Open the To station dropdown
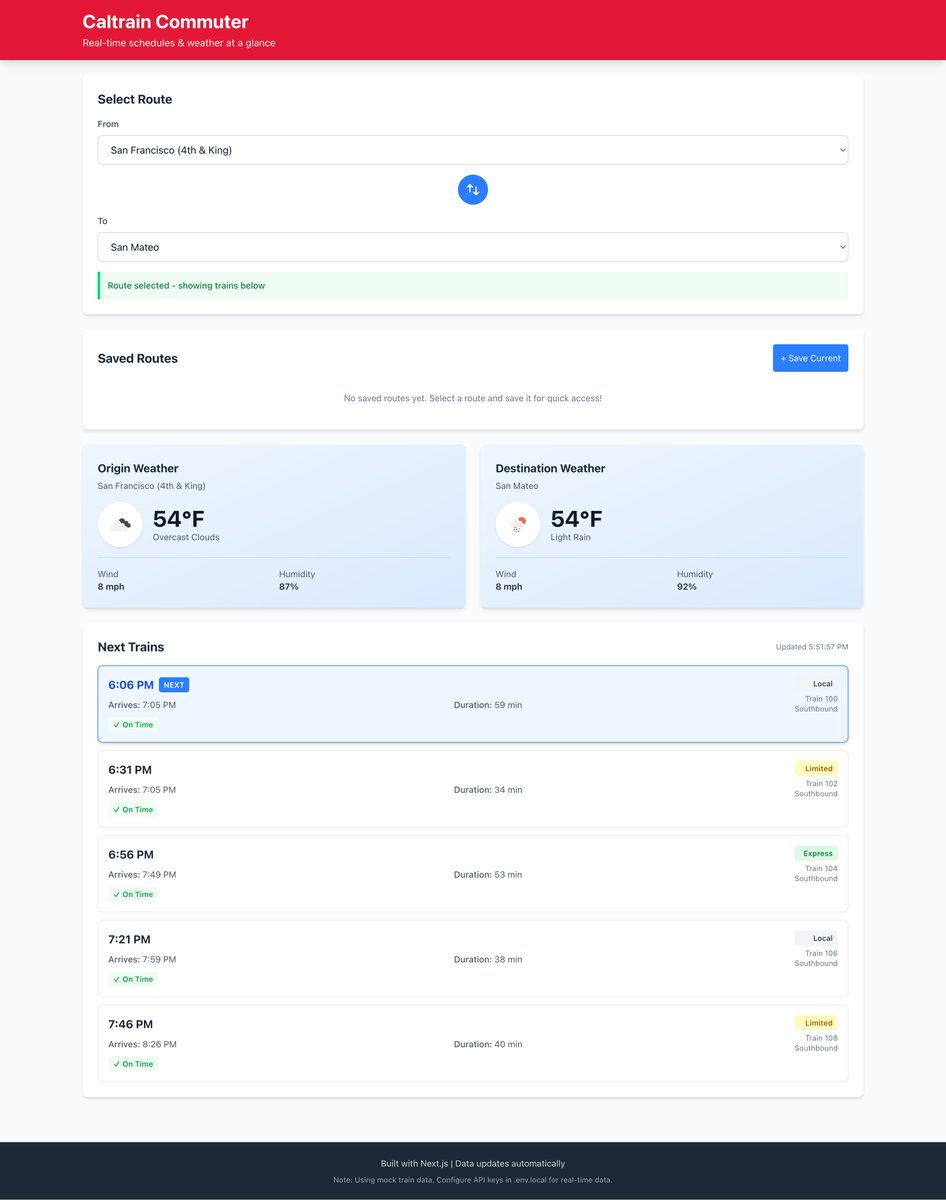The width and height of the screenshot is (946, 1200). click(472, 247)
